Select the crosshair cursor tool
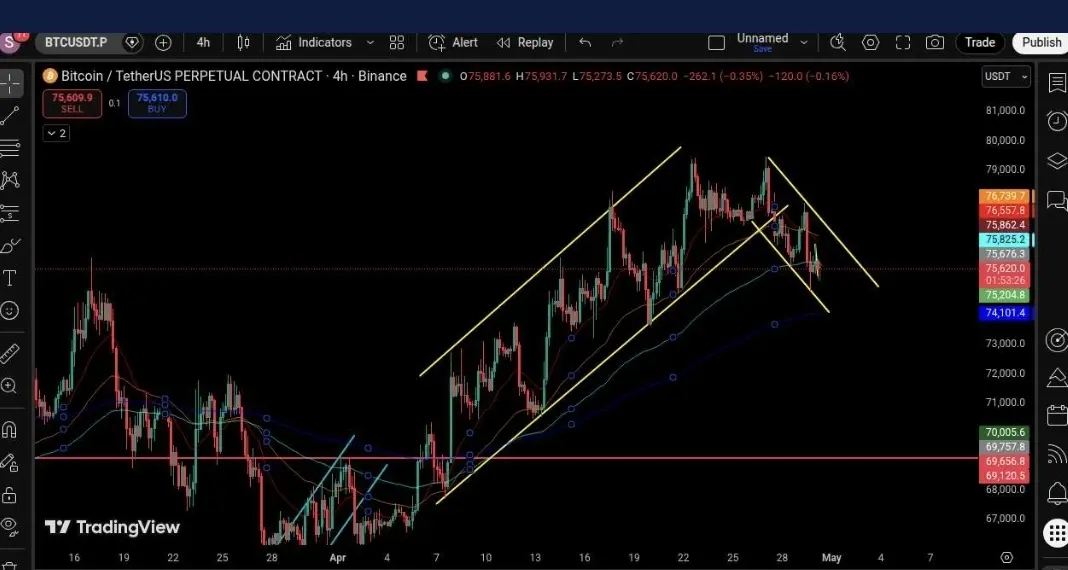The width and height of the screenshot is (1068, 570). 10,84
